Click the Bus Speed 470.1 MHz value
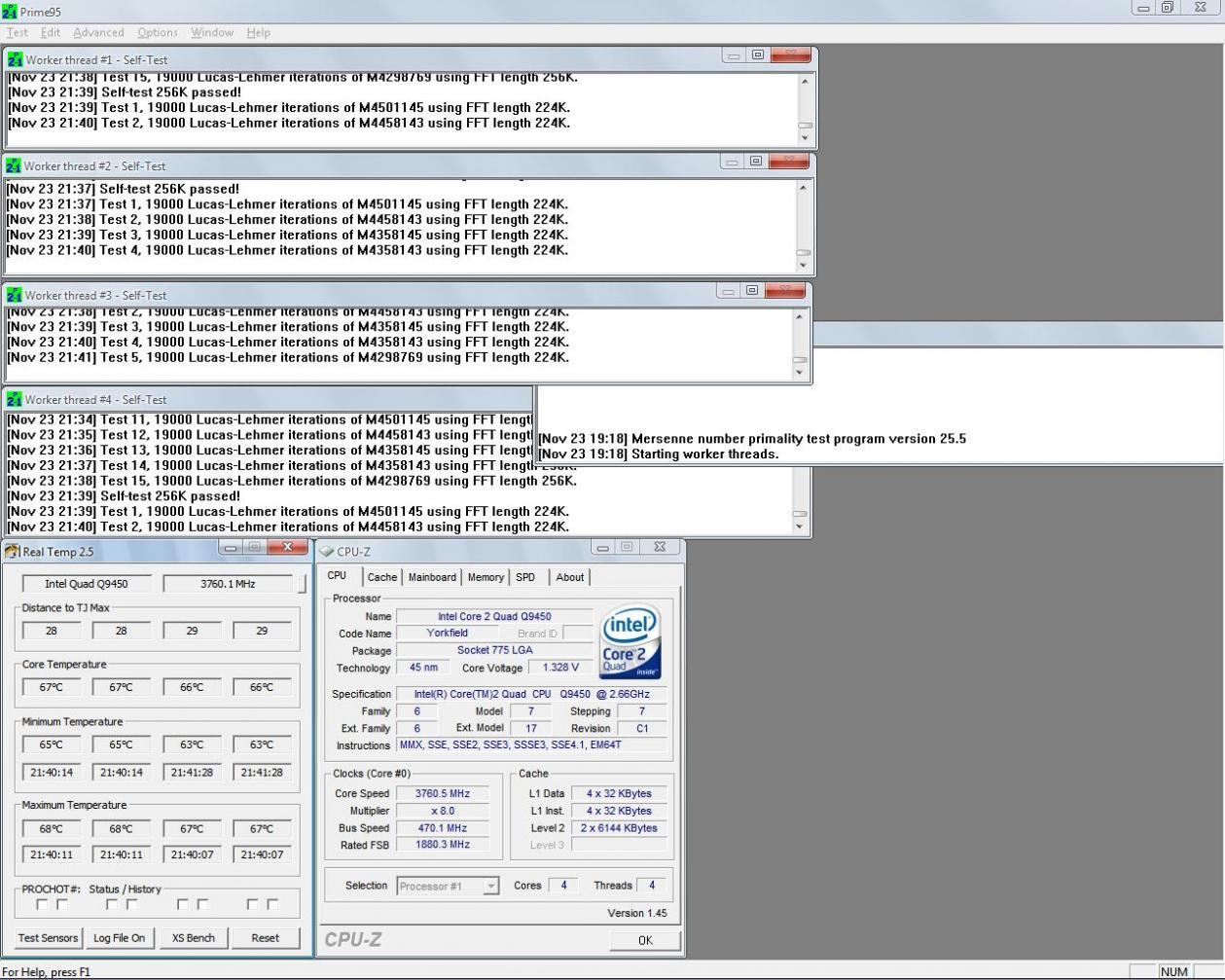Screen dimensions: 1225x980 [443, 828]
